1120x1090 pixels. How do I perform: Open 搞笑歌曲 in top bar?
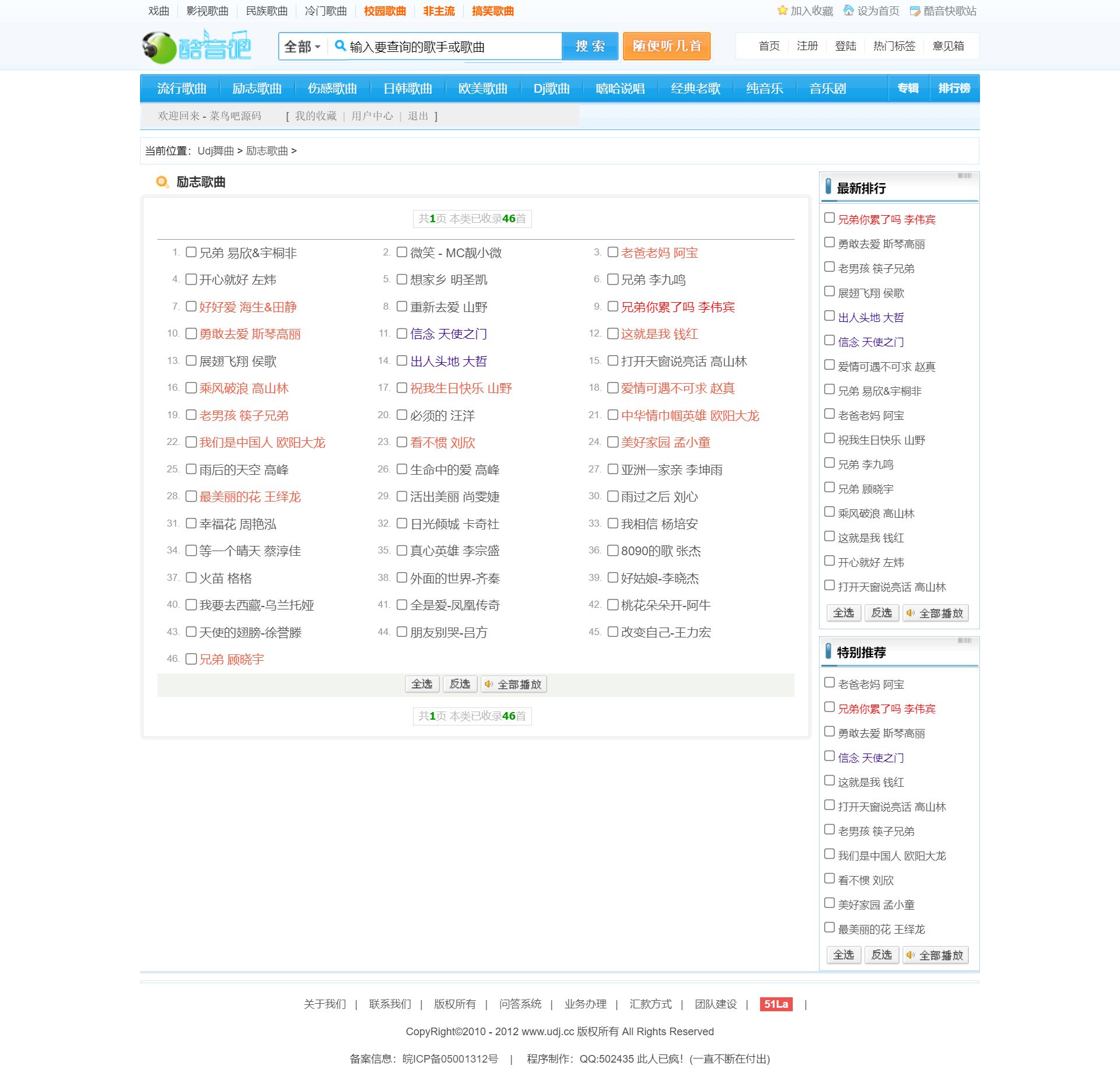point(493,11)
